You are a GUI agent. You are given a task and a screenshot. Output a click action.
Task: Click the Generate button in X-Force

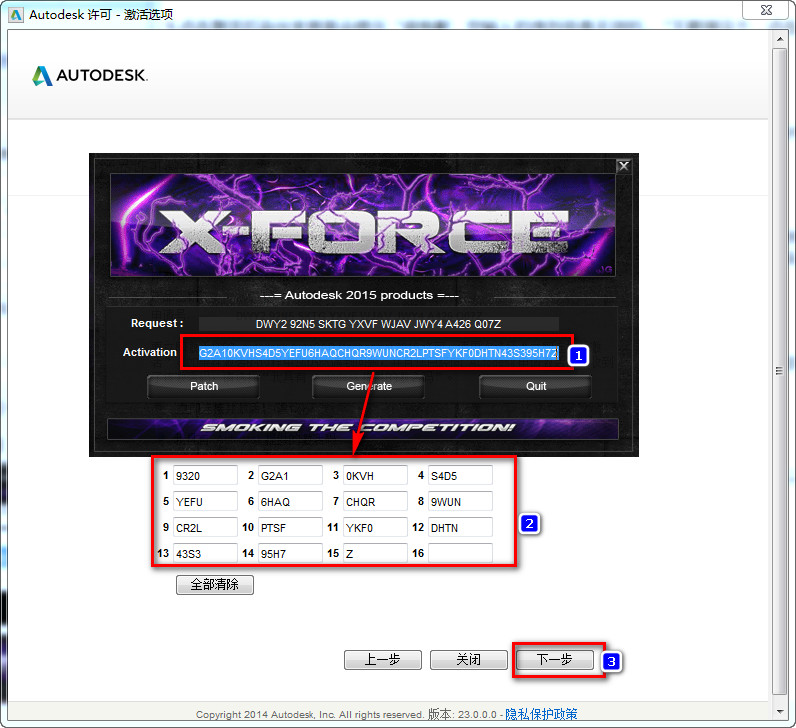tap(369, 386)
